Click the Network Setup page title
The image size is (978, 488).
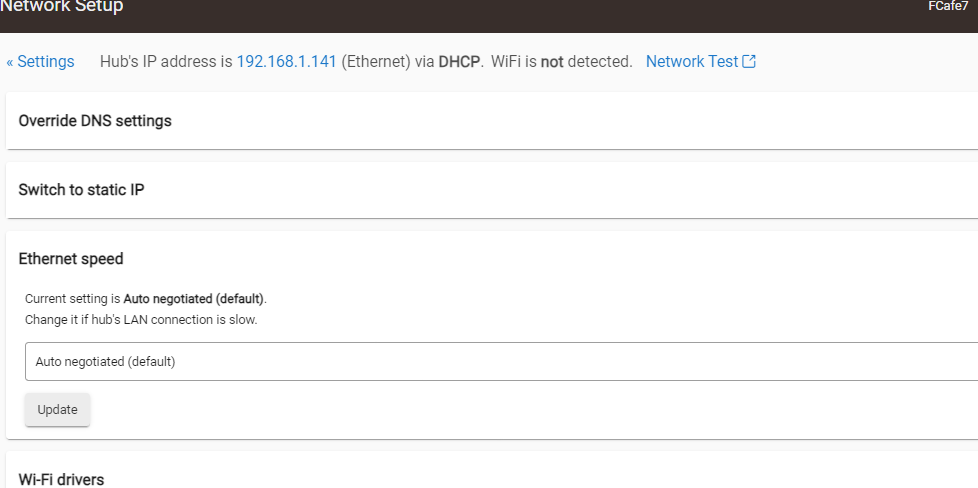[x=62, y=7]
